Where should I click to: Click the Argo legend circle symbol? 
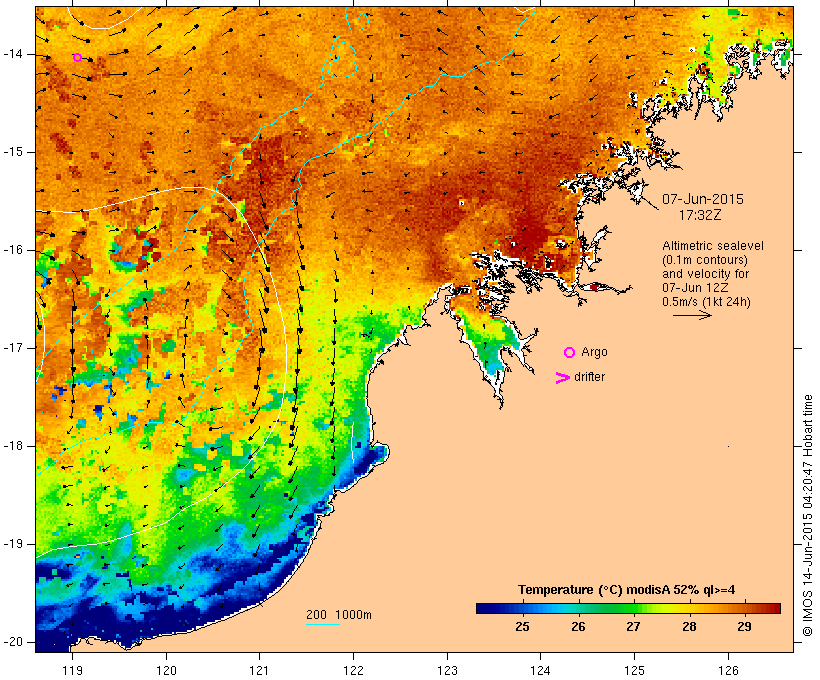pyautogui.click(x=570, y=353)
